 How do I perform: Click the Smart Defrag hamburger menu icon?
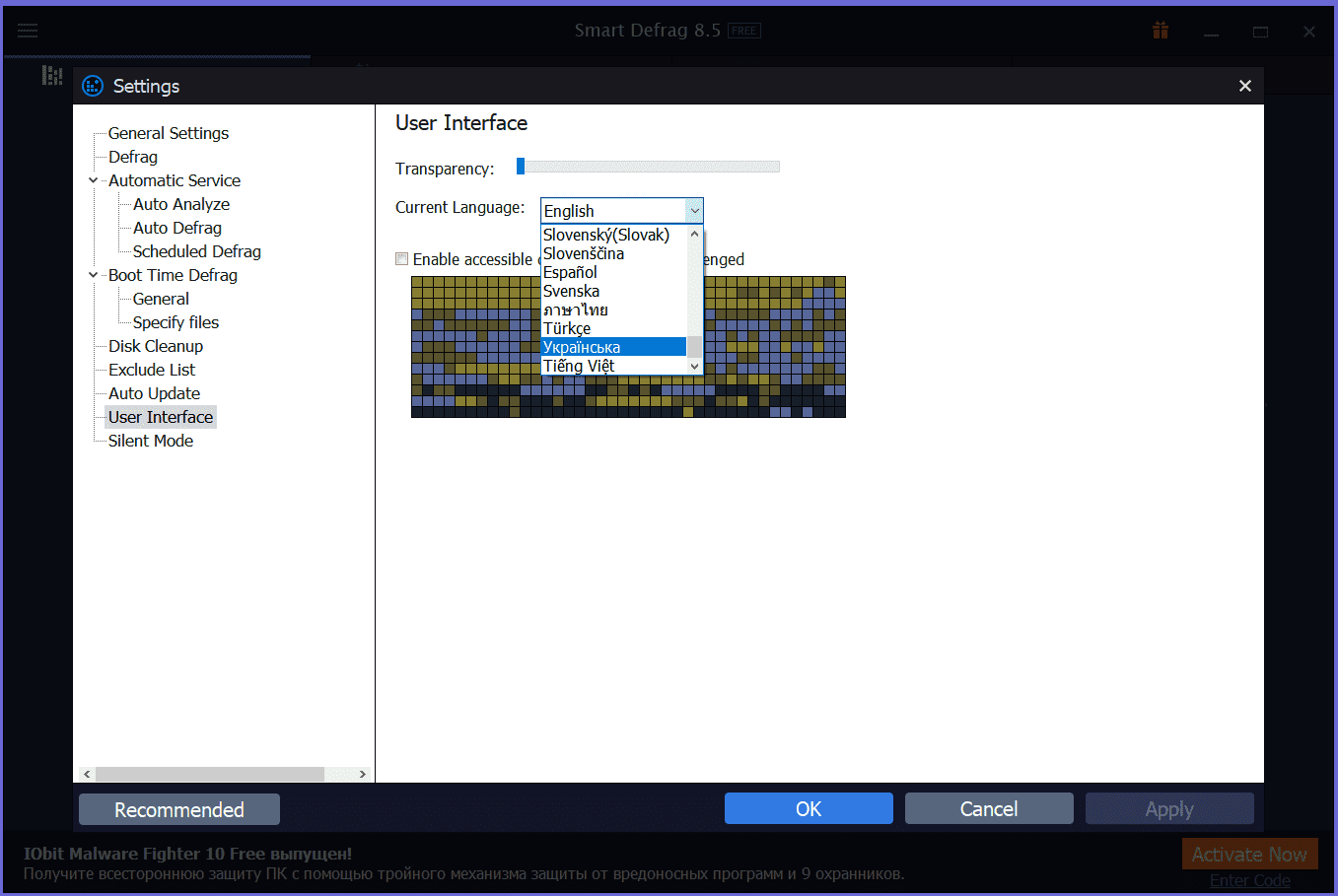pyautogui.click(x=28, y=31)
